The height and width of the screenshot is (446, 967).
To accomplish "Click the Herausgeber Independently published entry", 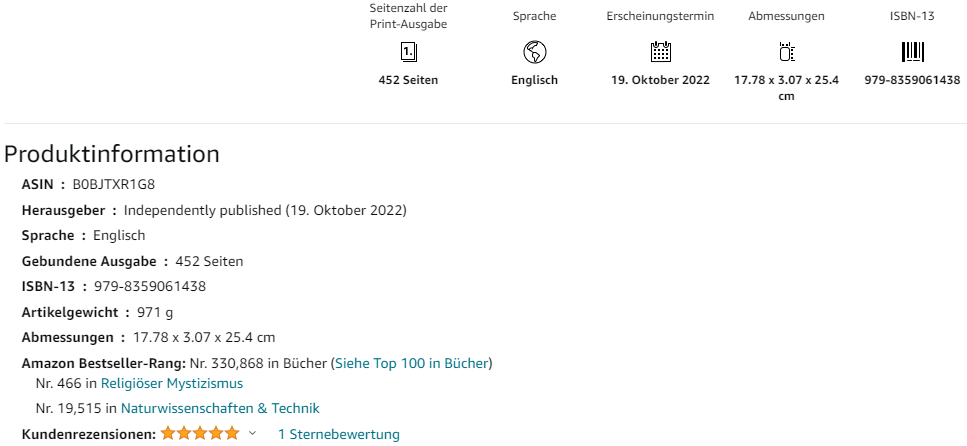I will [214, 210].
